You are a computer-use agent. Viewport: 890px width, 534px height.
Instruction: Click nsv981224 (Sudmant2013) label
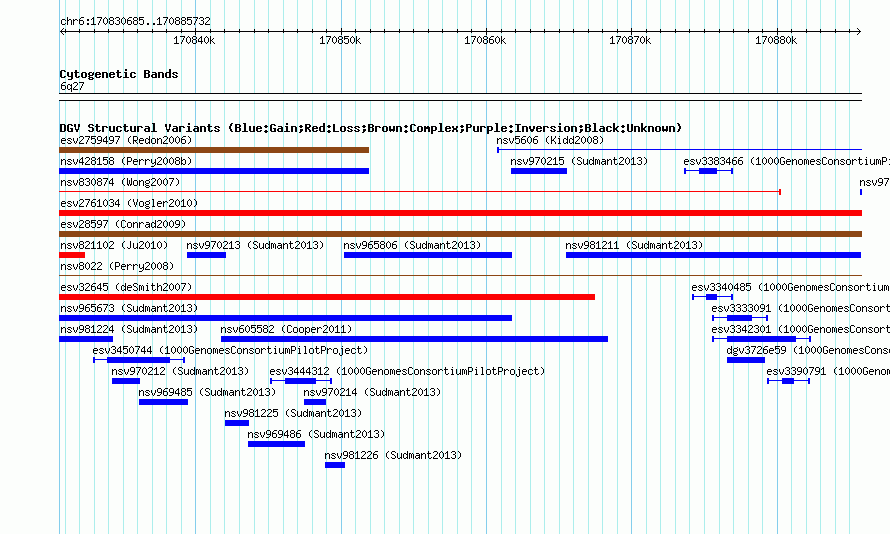(x=129, y=329)
